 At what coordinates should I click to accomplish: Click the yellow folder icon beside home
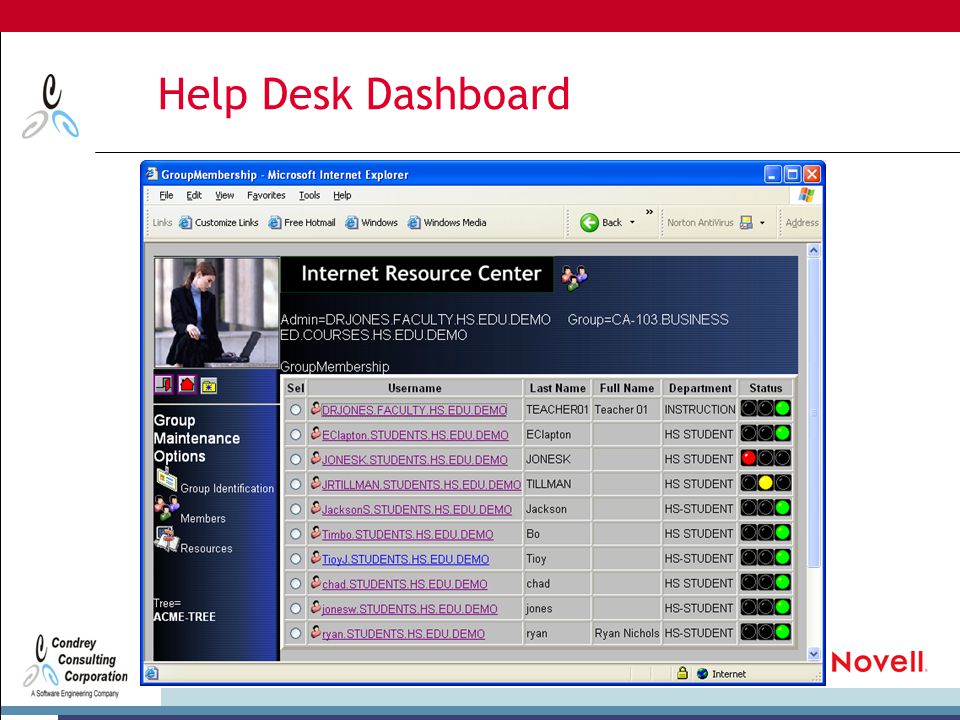209,386
